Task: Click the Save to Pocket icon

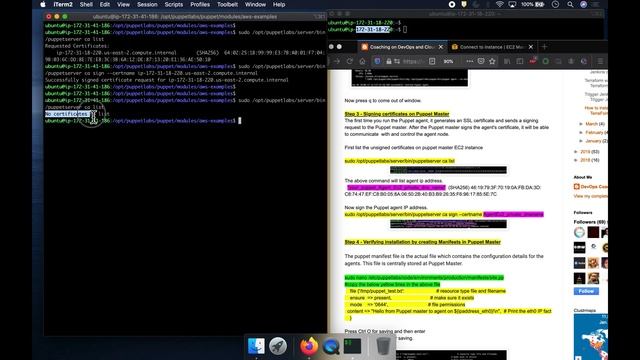Action: 481,61
